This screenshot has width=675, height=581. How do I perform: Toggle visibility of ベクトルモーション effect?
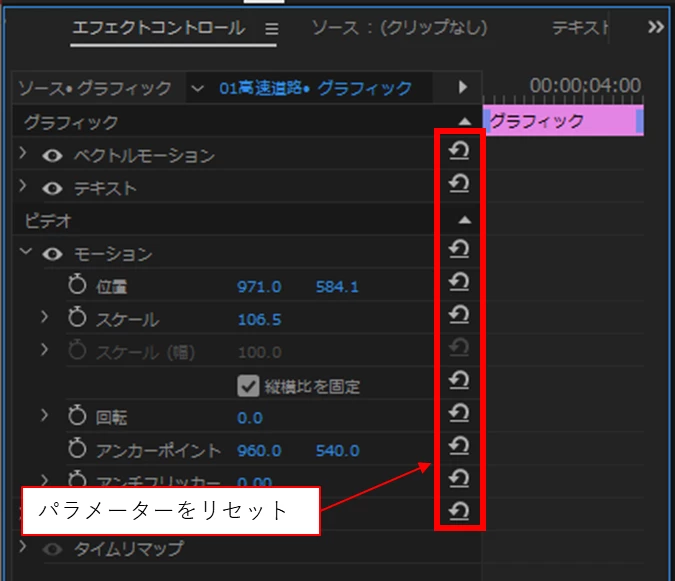click(53, 156)
